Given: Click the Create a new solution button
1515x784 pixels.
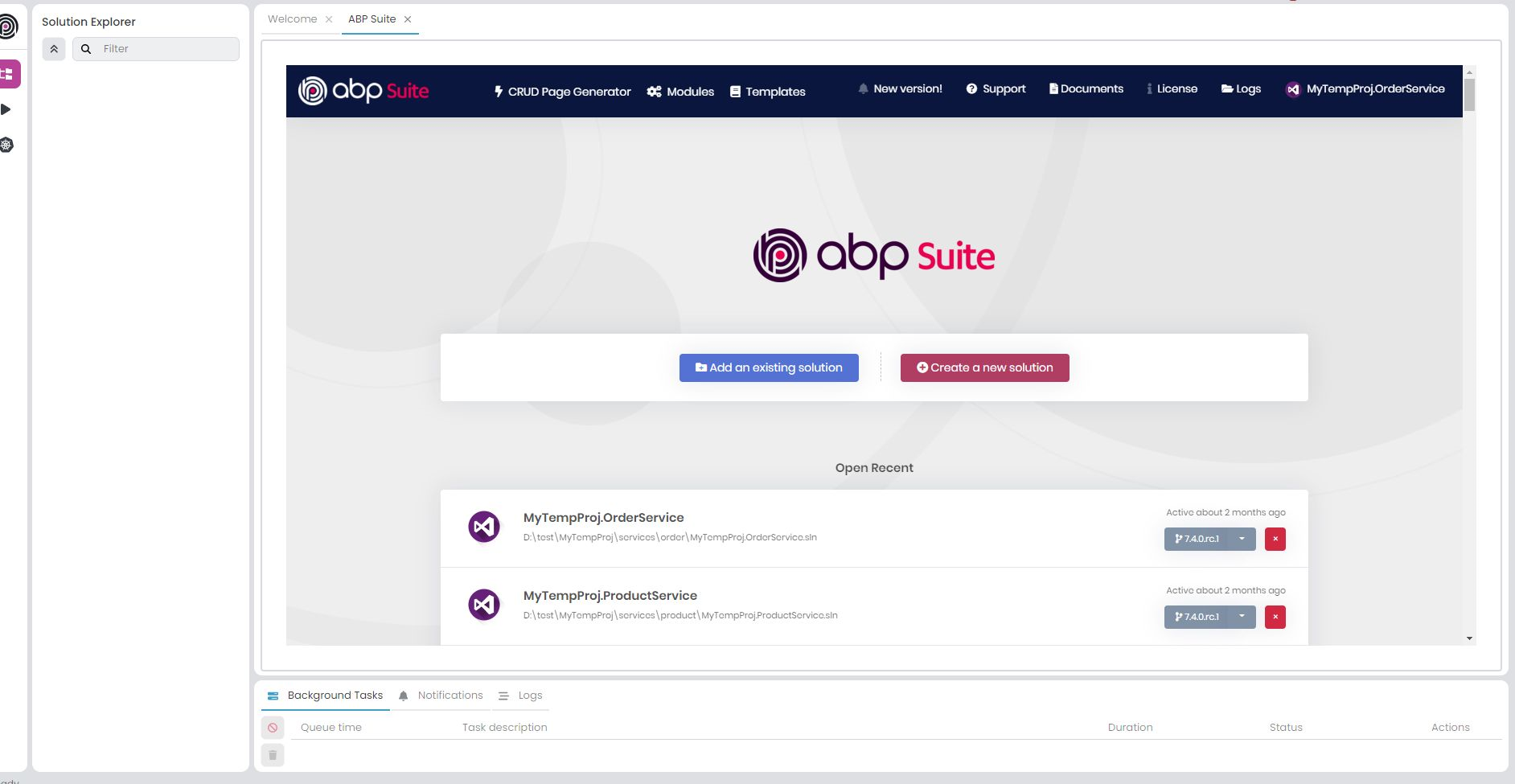Looking at the screenshot, I should (x=984, y=367).
